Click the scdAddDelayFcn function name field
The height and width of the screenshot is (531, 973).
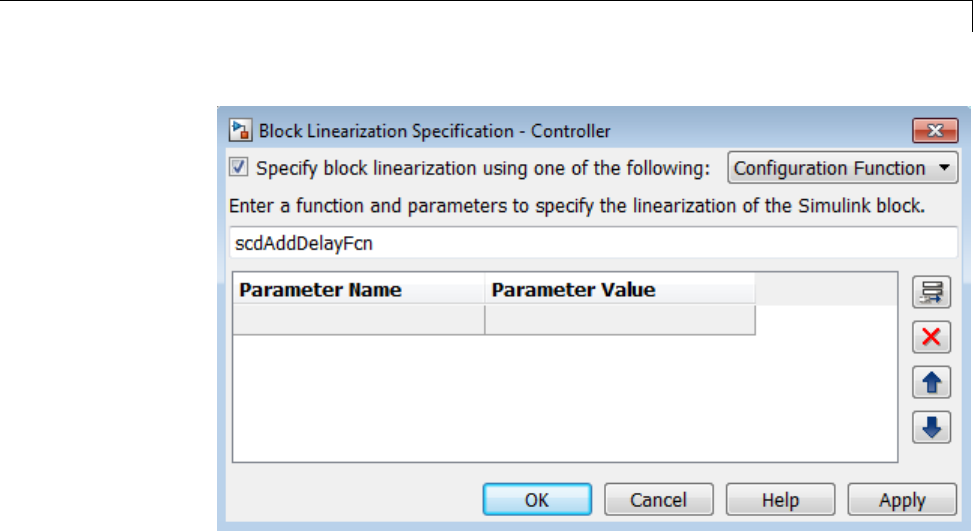pyautogui.click(x=592, y=242)
